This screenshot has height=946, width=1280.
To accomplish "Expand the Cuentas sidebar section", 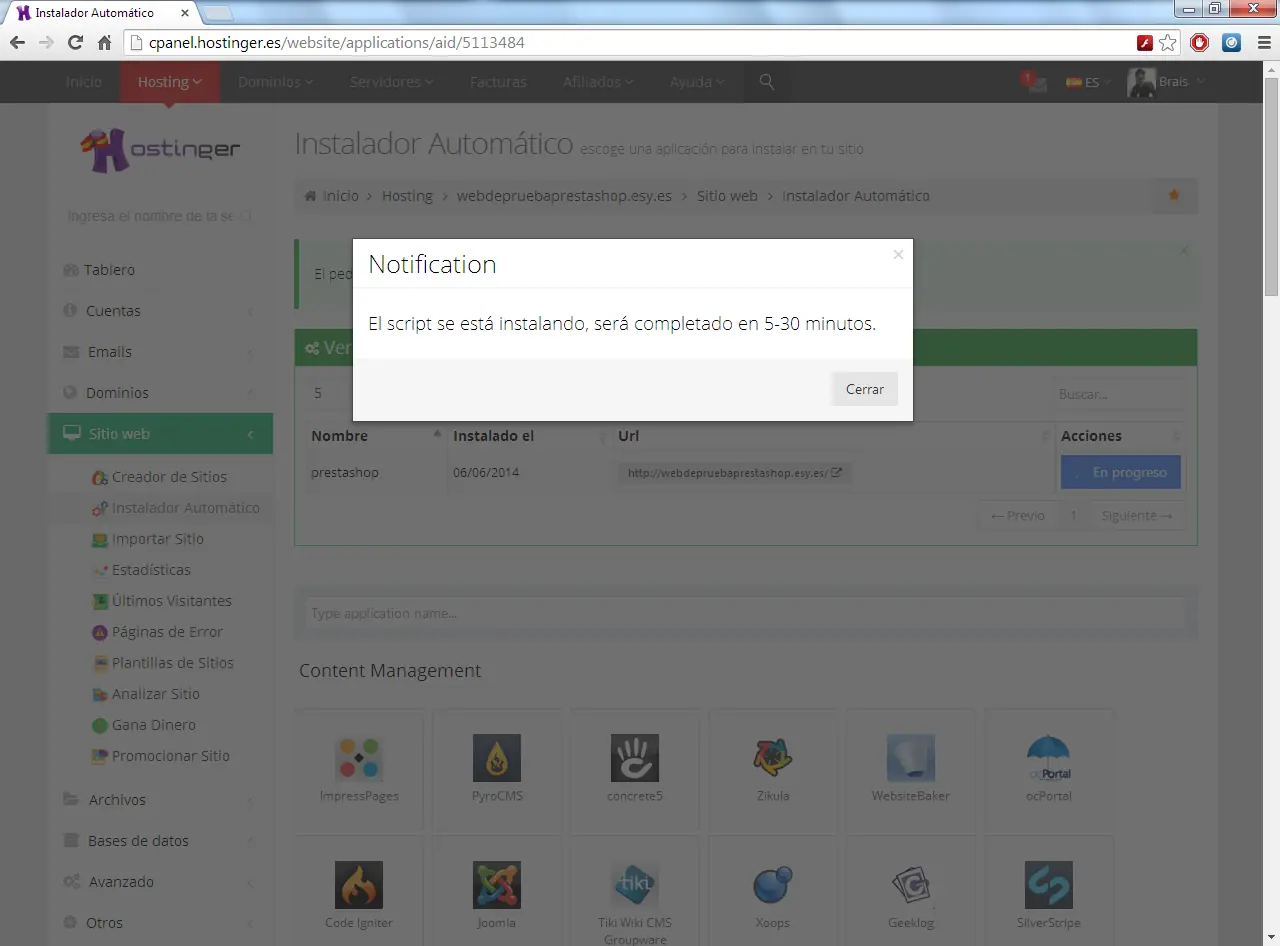I will pos(160,311).
